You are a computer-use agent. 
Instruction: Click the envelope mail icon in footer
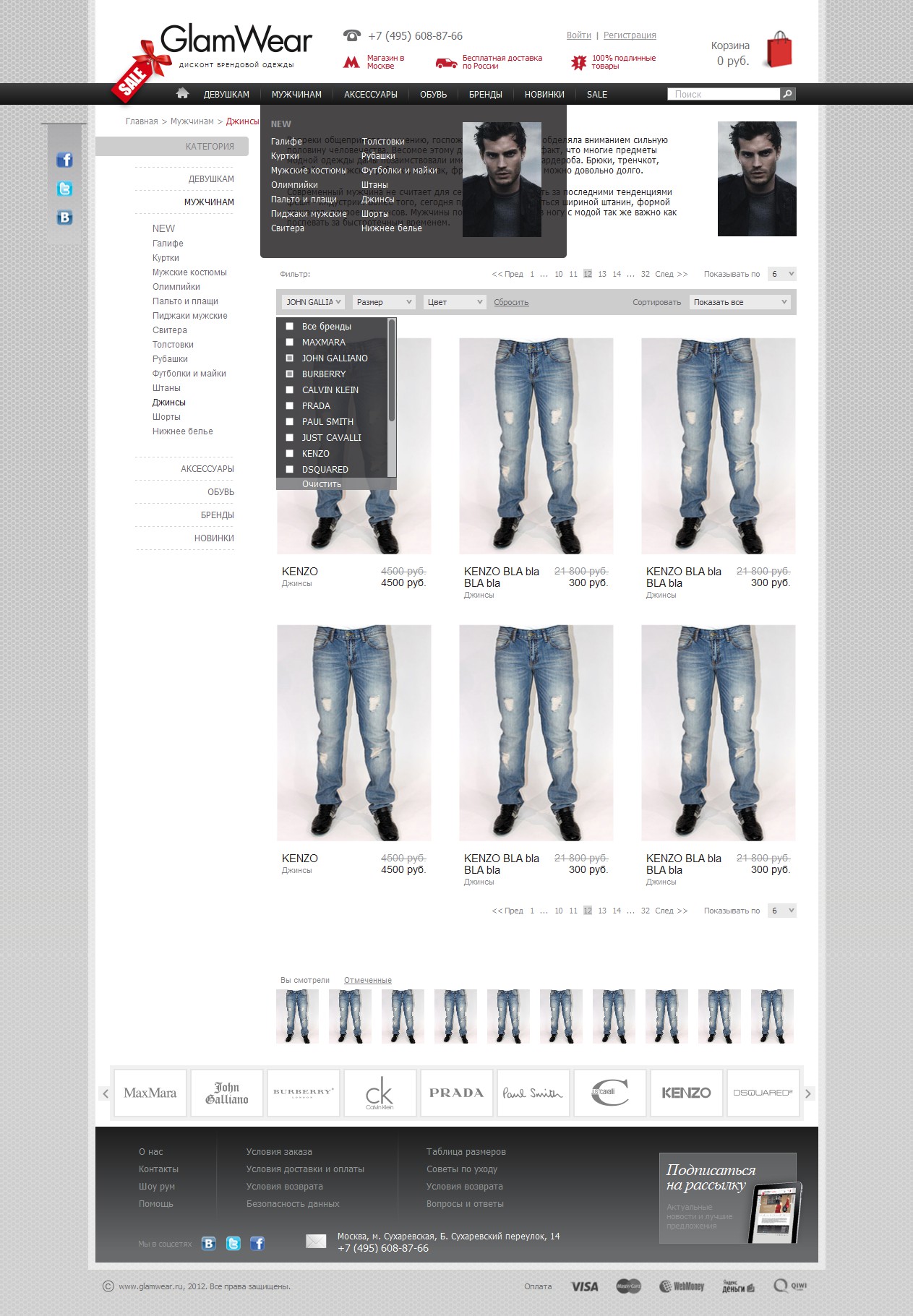click(x=316, y=1242)
